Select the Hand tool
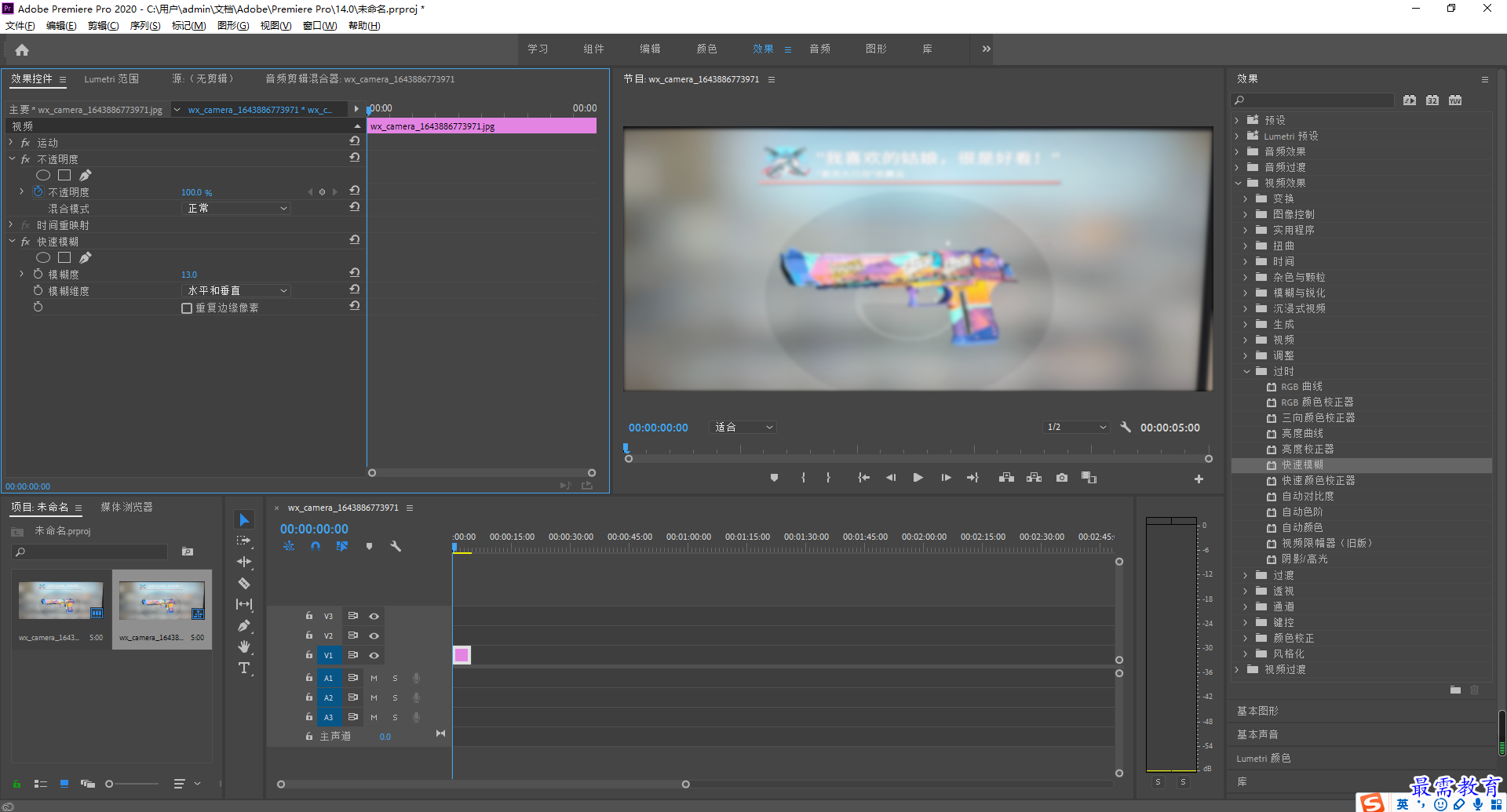Viewport: 1507px width, 812px height. tap(244, 646)
